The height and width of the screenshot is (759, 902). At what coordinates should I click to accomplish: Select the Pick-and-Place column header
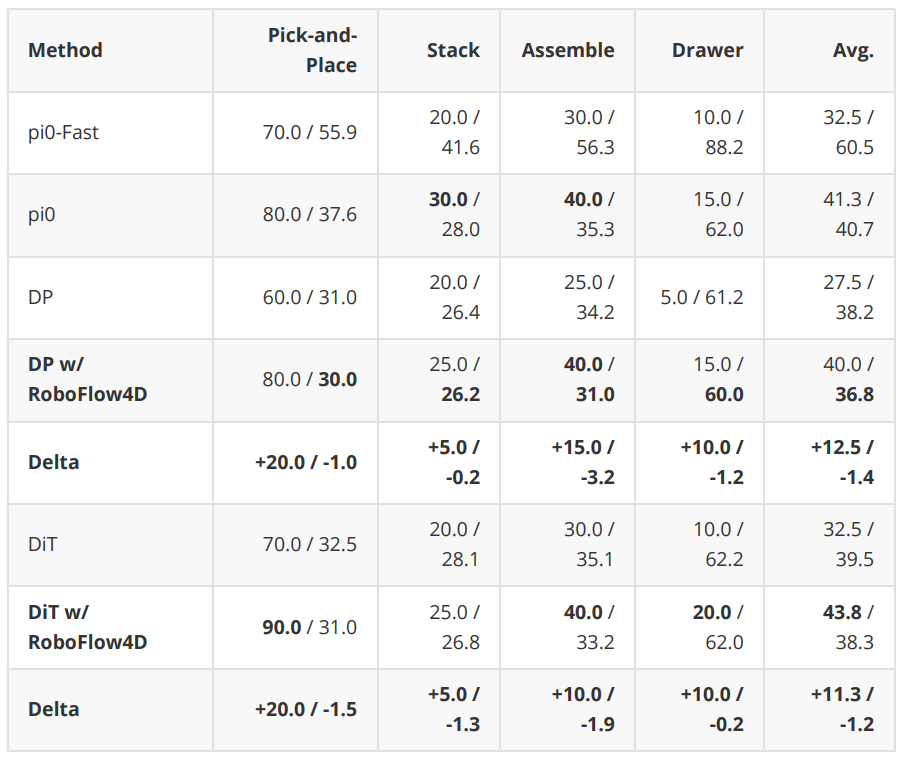312,50
